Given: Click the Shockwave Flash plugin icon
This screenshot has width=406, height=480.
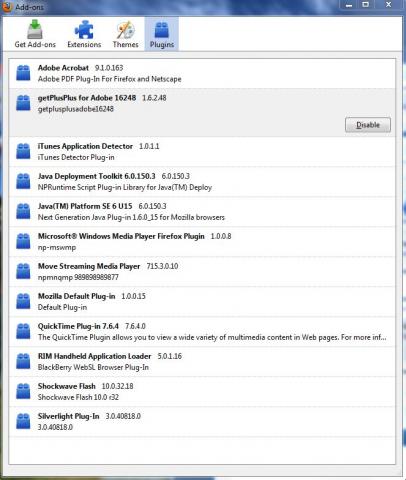Looking at the screenshot, I should click(x=23, y=391).
